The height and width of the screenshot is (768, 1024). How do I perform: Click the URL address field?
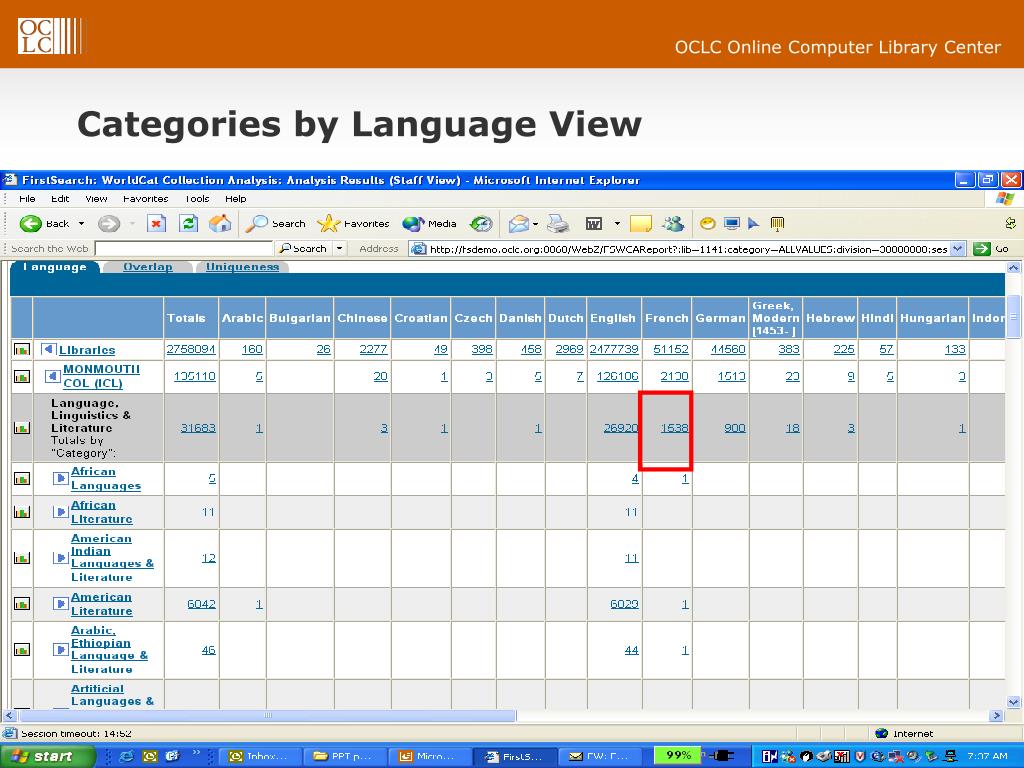(x=688, y=249)
